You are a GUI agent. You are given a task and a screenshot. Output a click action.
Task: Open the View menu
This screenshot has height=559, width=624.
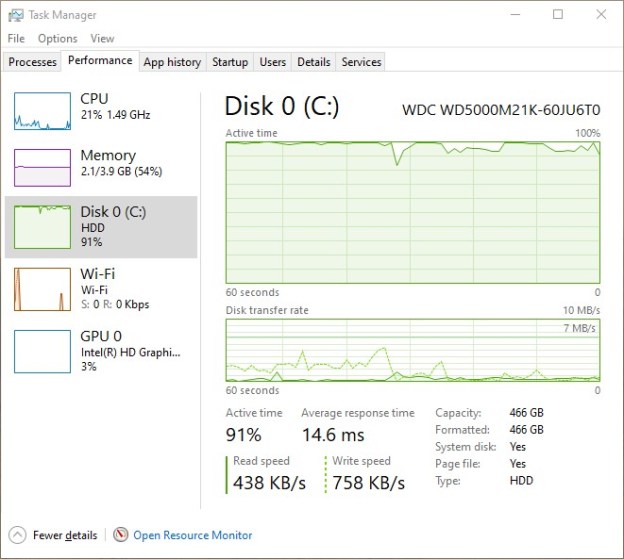click(102, 38)
